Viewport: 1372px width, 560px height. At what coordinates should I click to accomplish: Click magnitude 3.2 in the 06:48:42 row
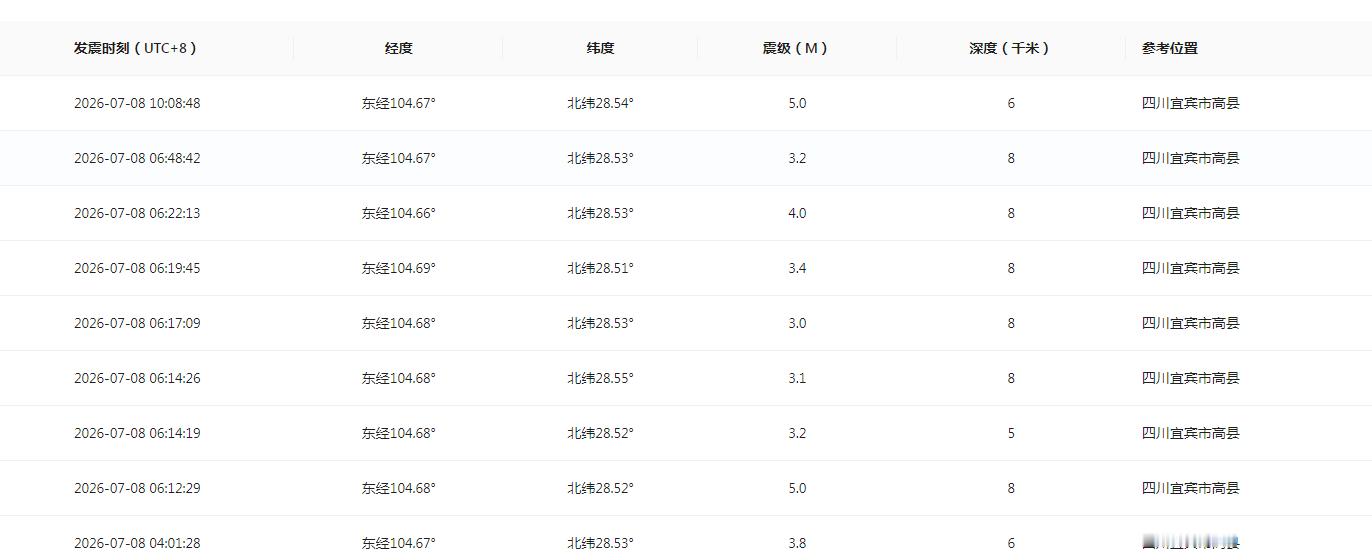click(797, 158)
